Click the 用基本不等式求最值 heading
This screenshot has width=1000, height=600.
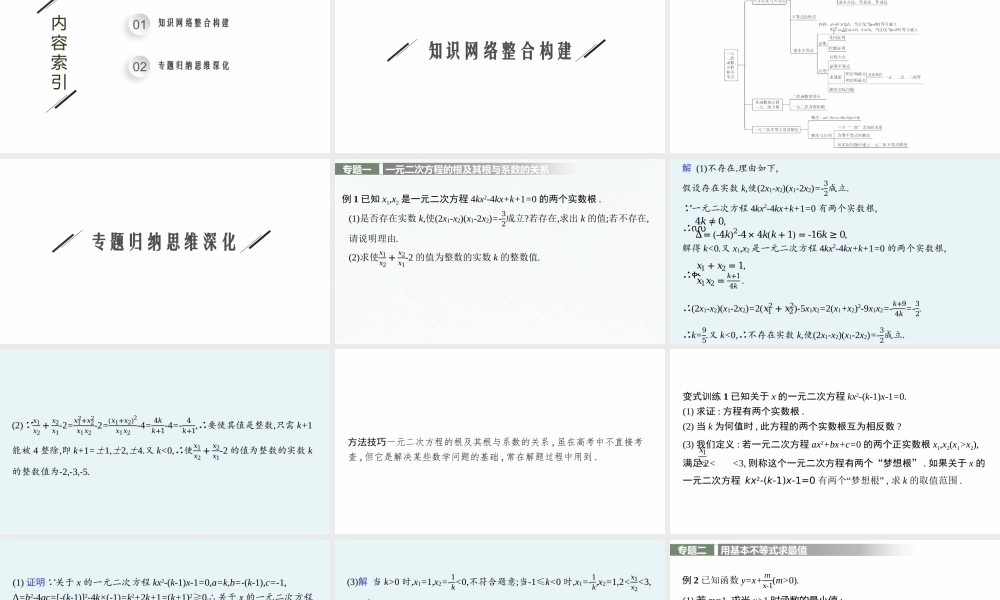[x=763, y=550]
